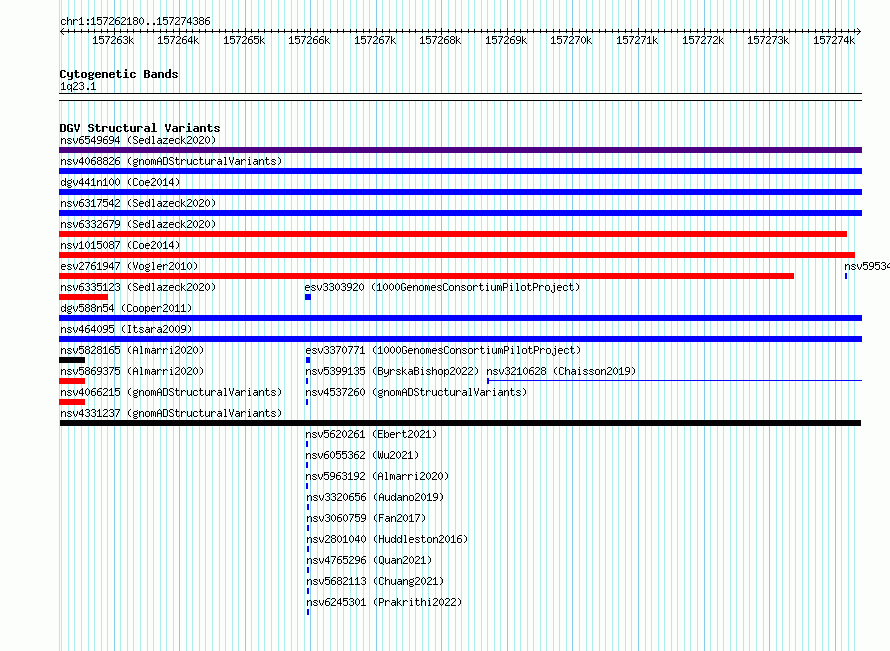Screen dimensions: 890x651
Task: Click nsv5963192 (Almarri2020) label
Action: (x=377, y=476)
